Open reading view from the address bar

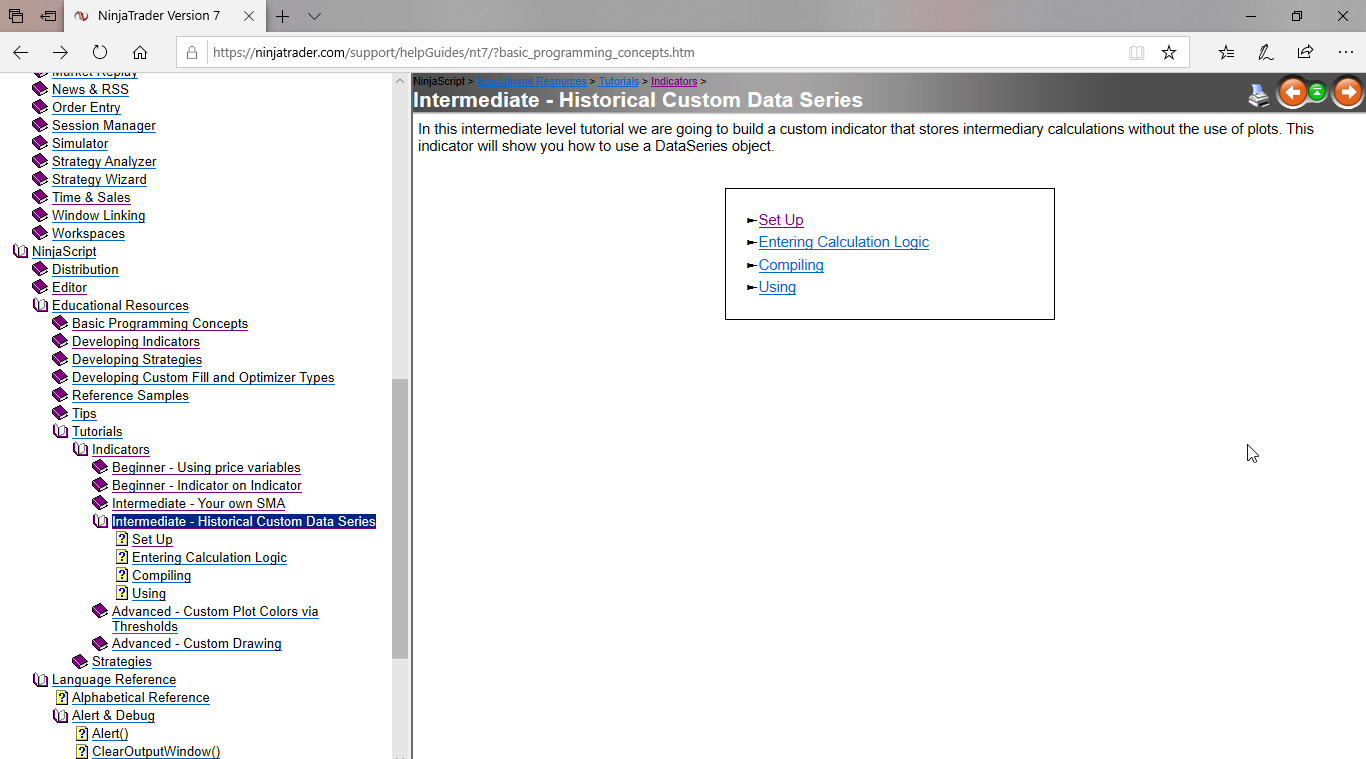(x=1136, y=52)
